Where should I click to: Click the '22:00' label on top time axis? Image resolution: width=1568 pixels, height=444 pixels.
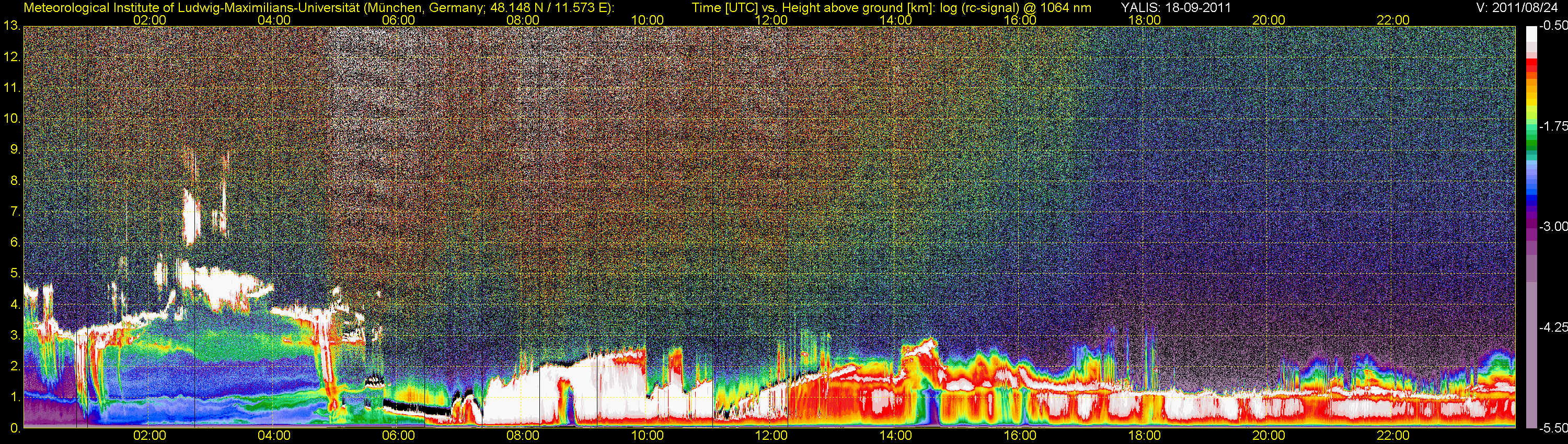point(1393,19)
